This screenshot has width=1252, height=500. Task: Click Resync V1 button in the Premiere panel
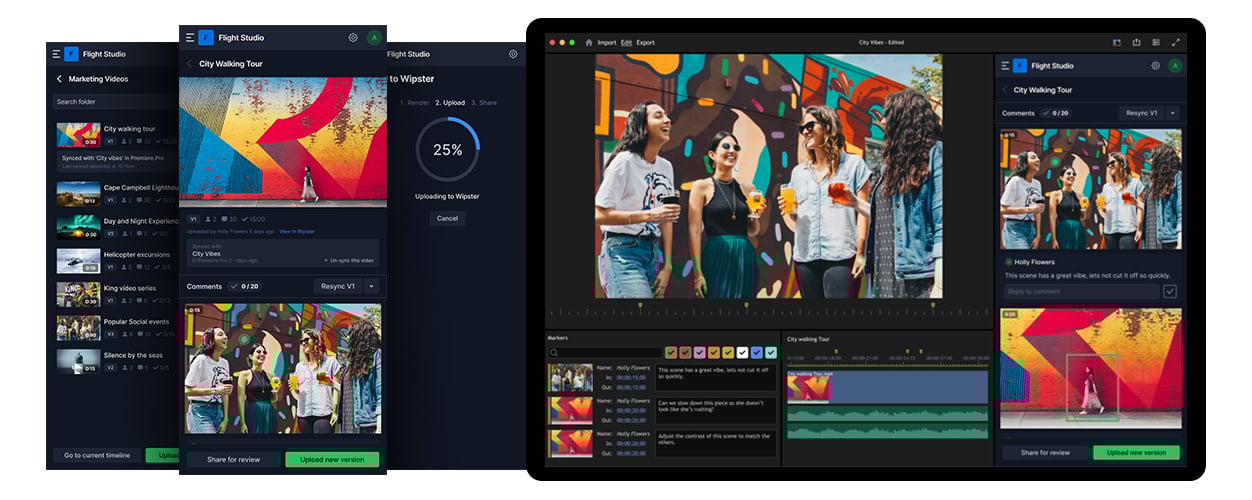click(x=1141, y=113)
